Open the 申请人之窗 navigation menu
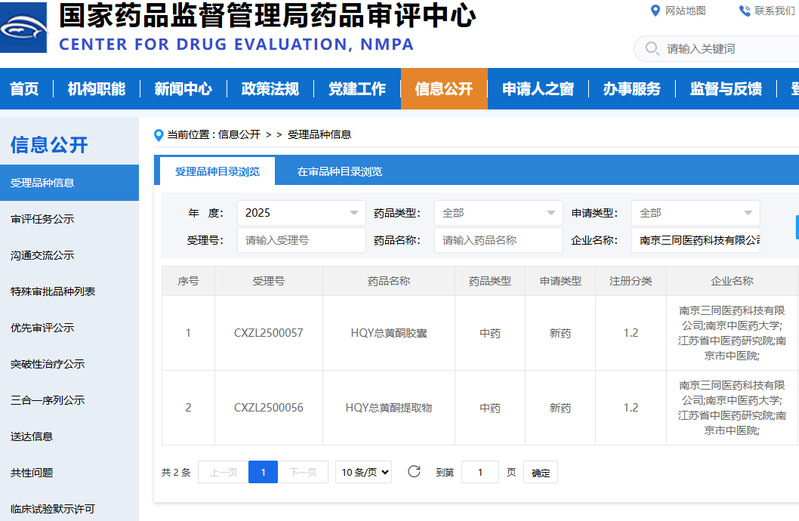This screenshot has width=799, height=521. click(538, 89)
